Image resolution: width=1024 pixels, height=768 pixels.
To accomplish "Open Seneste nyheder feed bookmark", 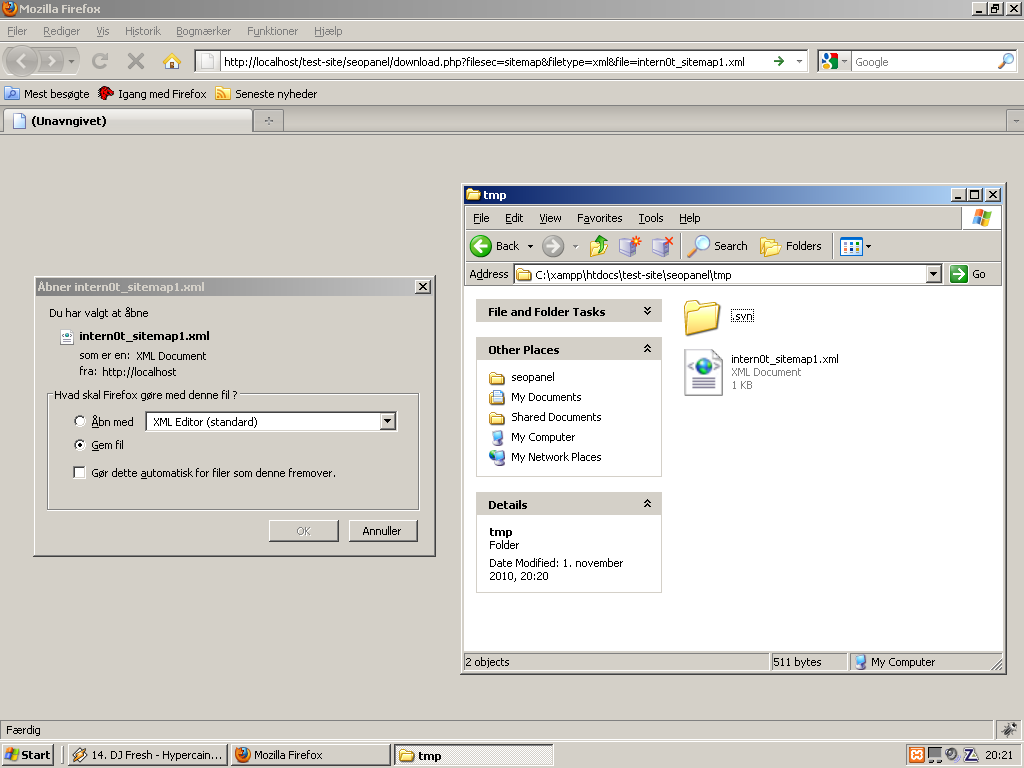I will 266,93.
